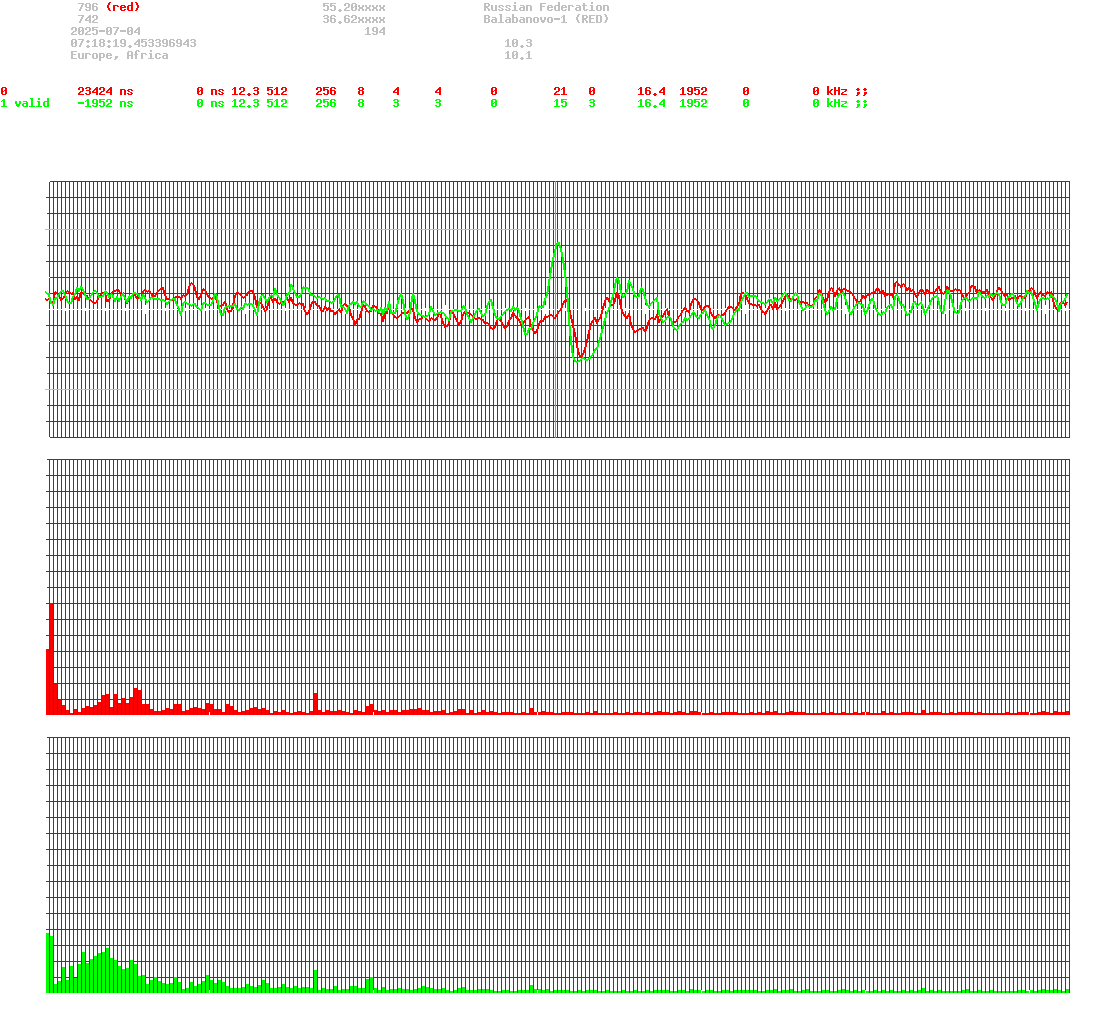Click the green "512" value
Screen dimensions: 1095x1015
click(277, 103)
